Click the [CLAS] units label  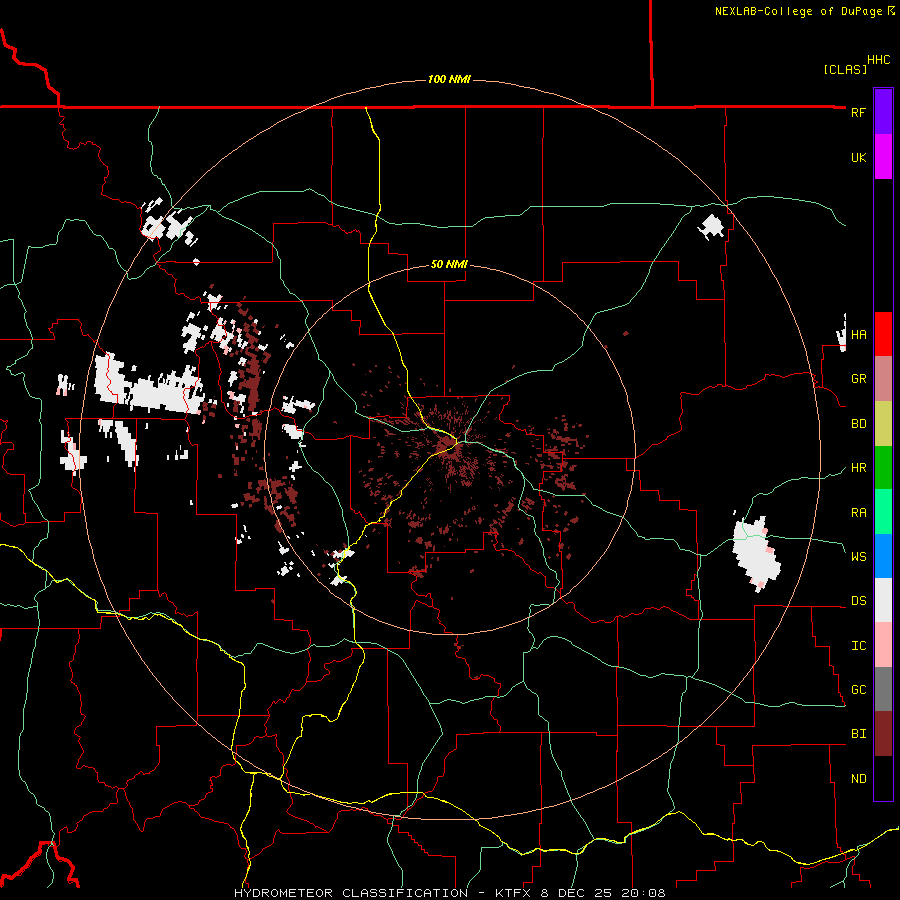845,69
